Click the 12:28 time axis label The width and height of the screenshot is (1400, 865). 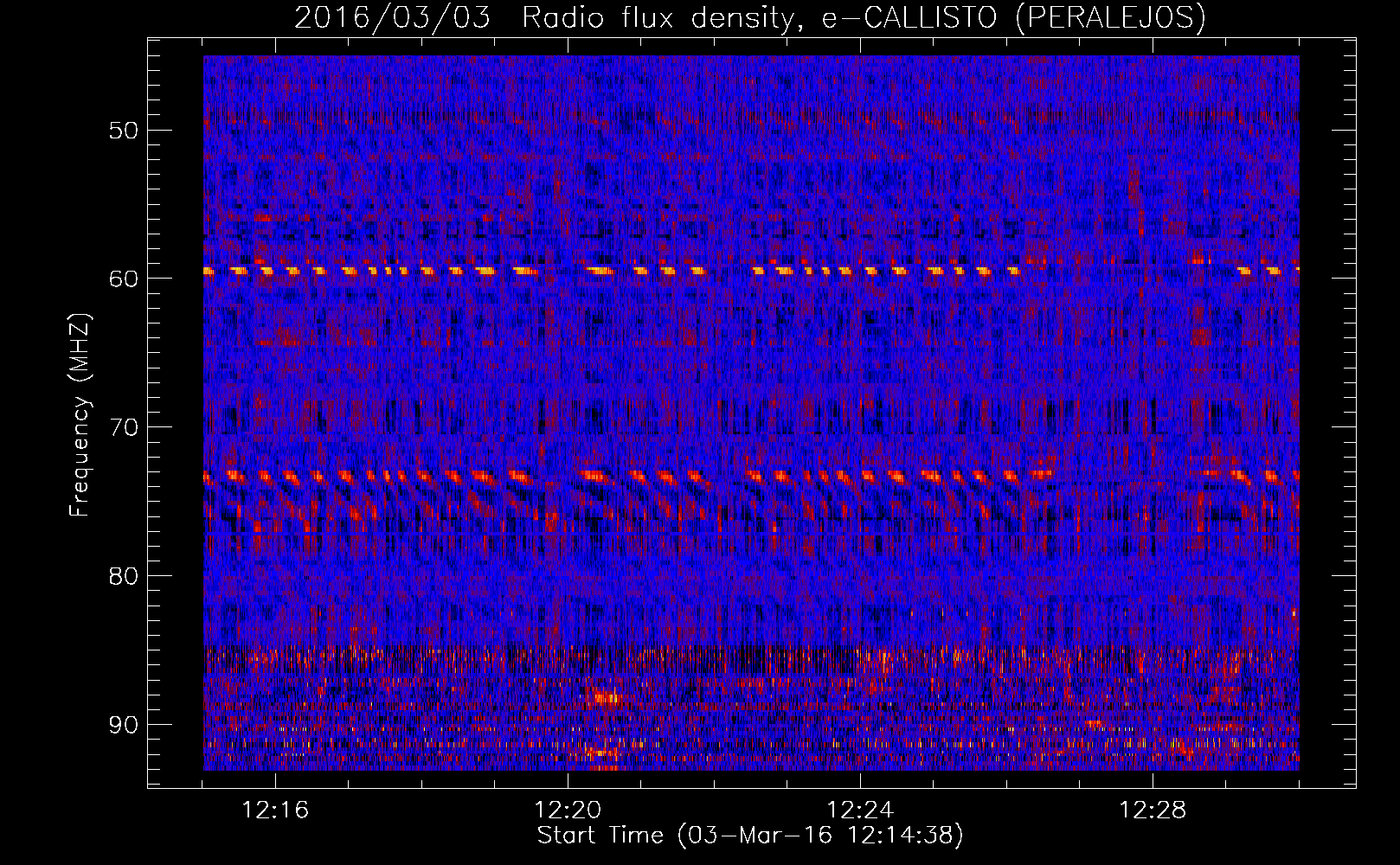(1153, 811)
